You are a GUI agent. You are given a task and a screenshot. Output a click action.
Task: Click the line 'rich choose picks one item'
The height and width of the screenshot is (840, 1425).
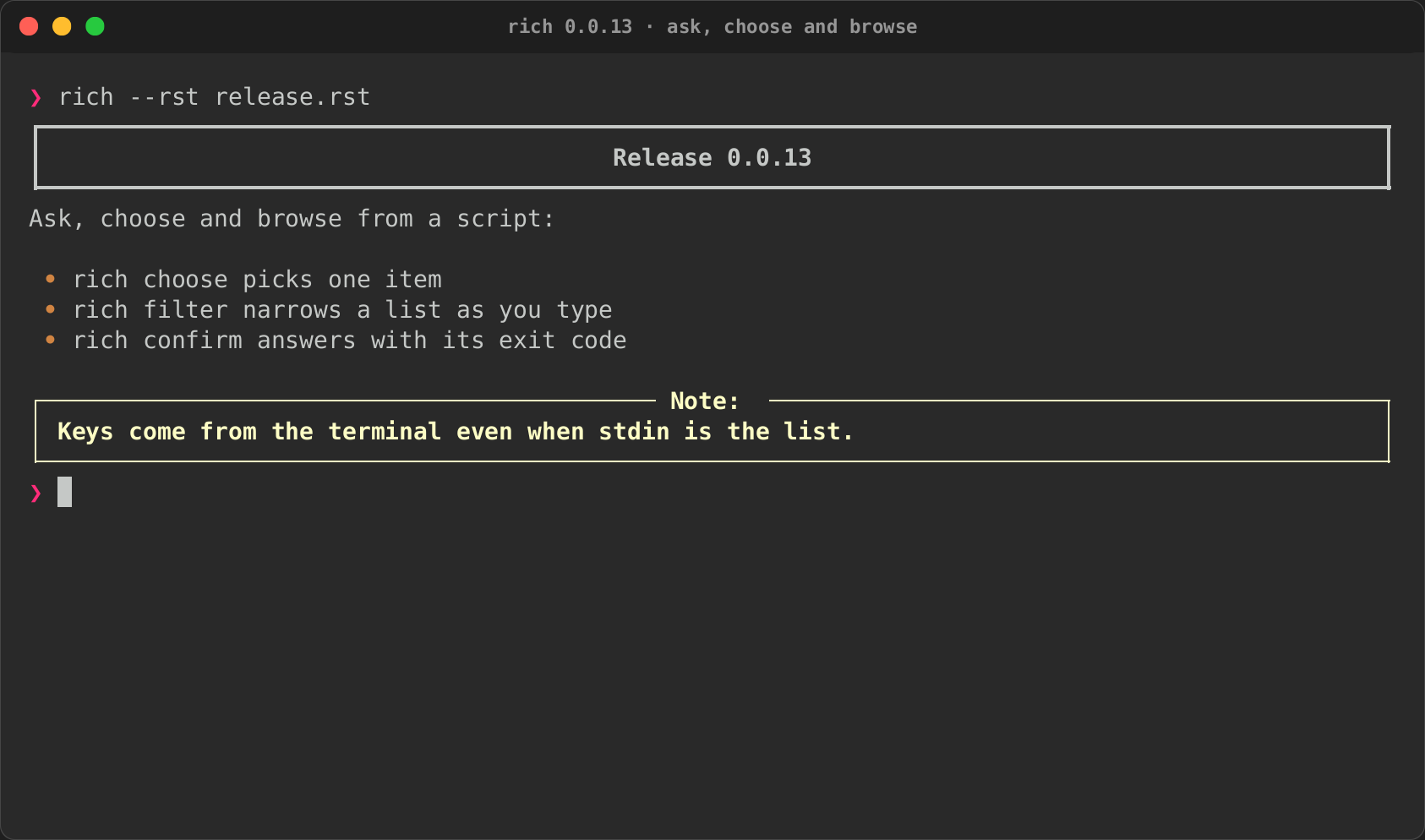point(258,280)
